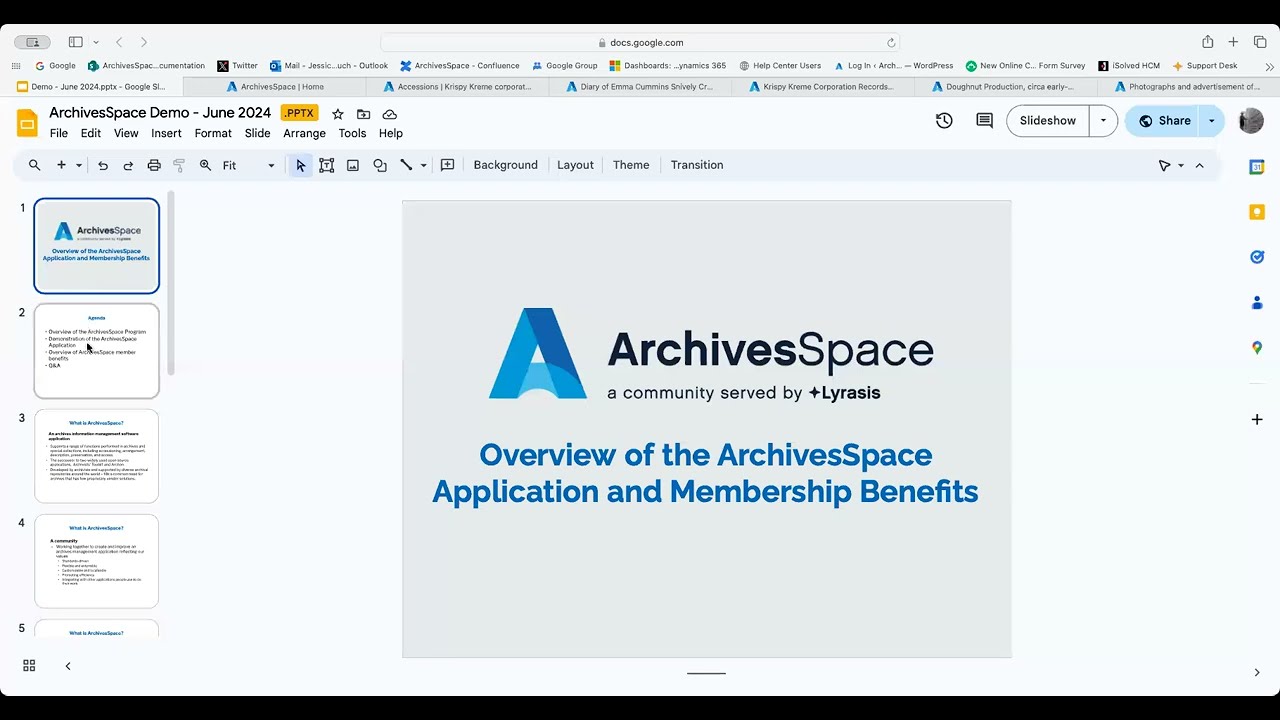
Task: Switch to ArchivesSpace | Home browser tab
Action: pos(275,87)
